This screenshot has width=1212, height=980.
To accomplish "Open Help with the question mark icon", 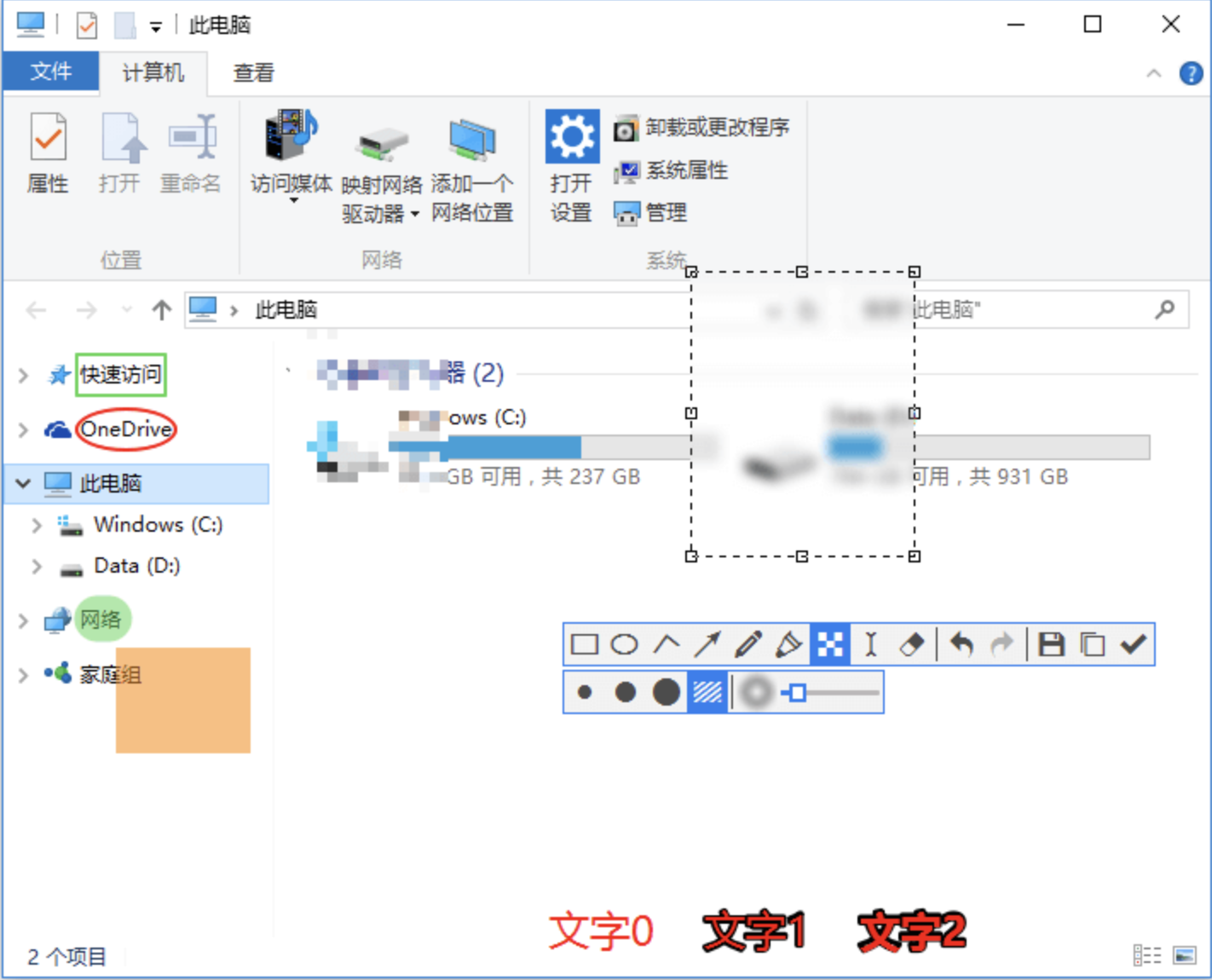I will [1191, 73].
